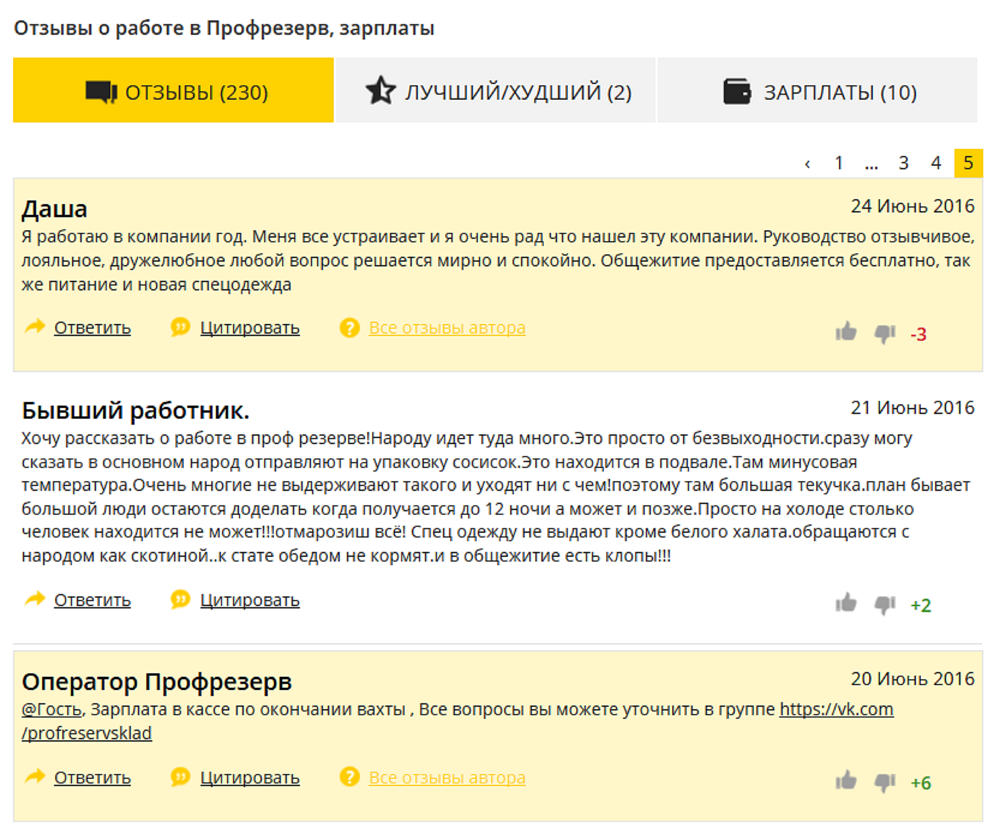The height and width of the screenshot is (840, 1000).
Task: Click quote bubble icon in Даша's review
Action: [180, 327]
